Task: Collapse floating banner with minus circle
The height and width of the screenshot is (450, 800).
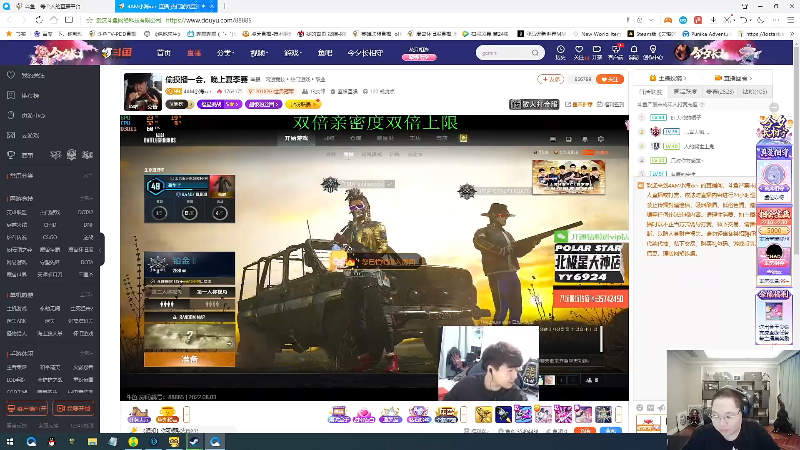Action: pyautogui.click(x=774, y=108)
